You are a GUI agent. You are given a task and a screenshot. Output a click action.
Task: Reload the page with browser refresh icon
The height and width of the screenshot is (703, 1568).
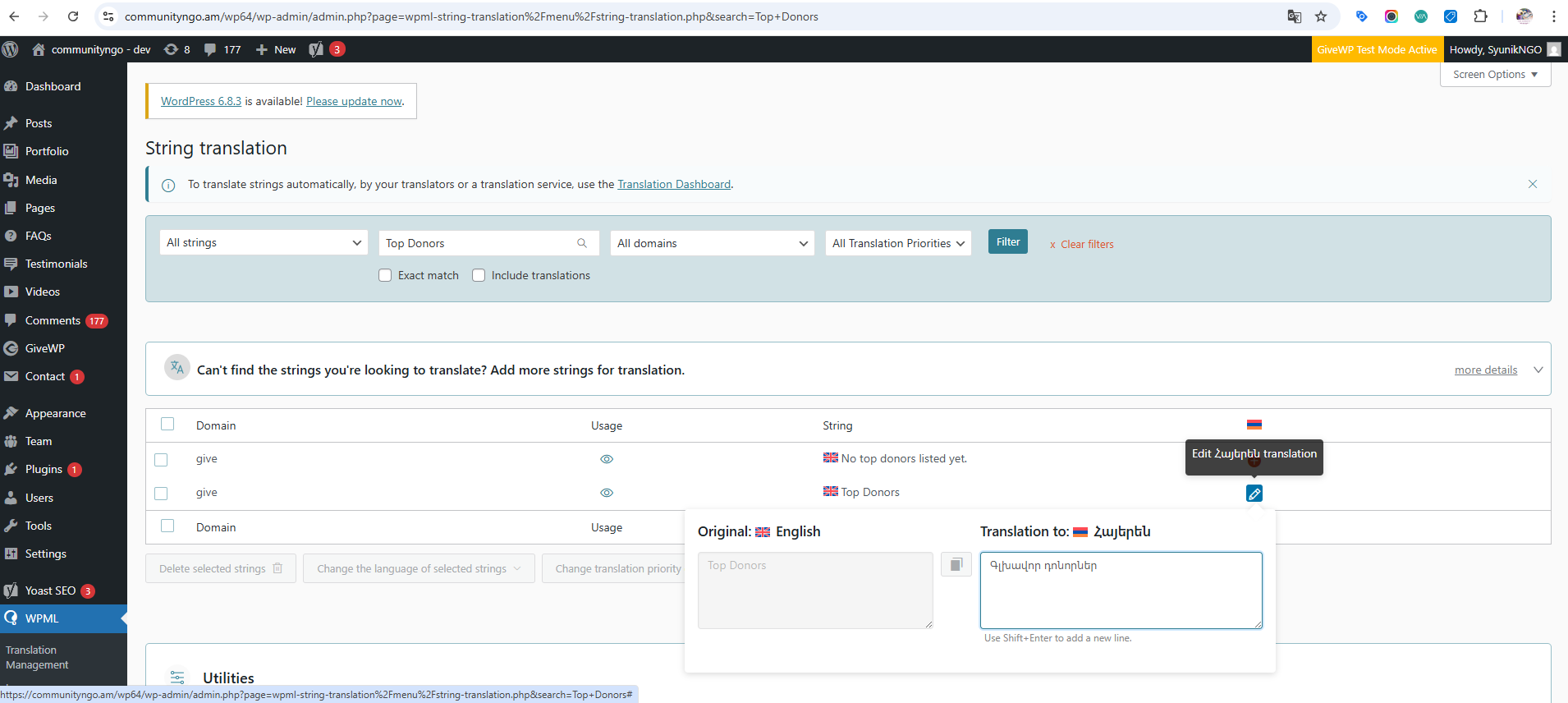73,16
